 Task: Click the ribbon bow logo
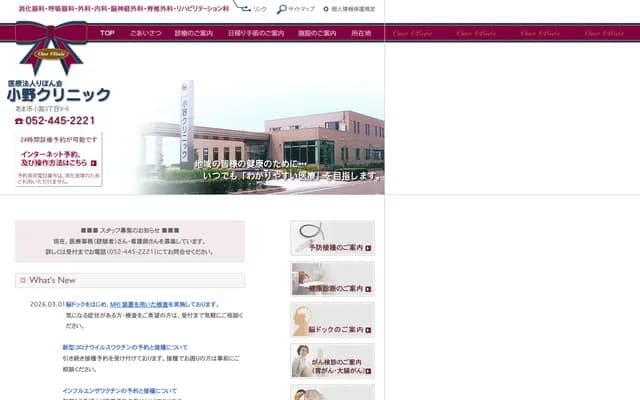click(51, 47)
